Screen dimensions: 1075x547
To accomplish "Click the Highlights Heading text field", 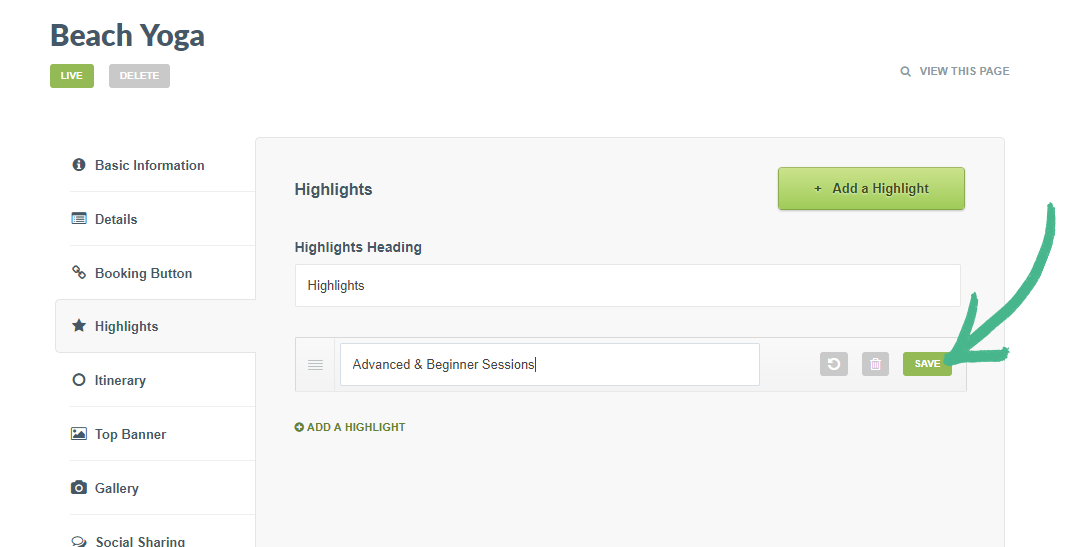I will [627, 285].
